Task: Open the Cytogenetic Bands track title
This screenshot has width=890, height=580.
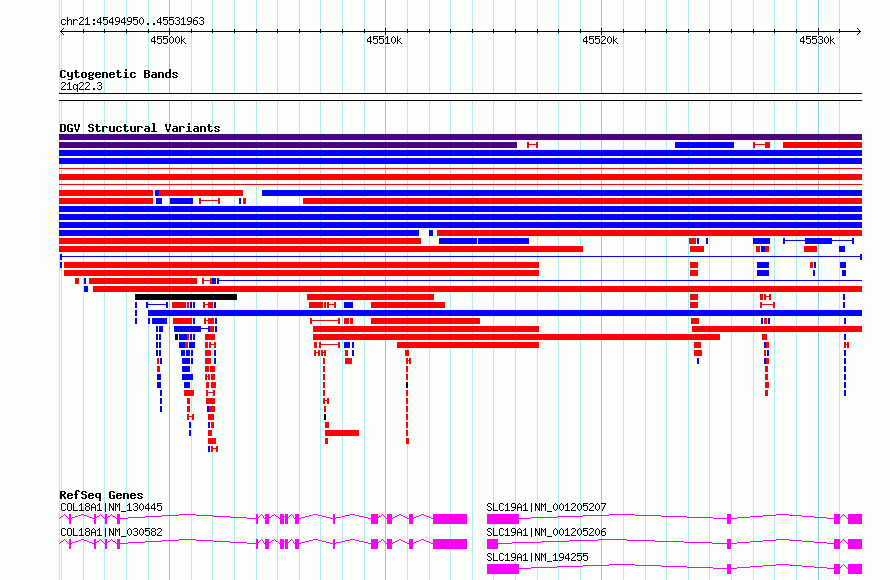Action: (x=119, y=74)
